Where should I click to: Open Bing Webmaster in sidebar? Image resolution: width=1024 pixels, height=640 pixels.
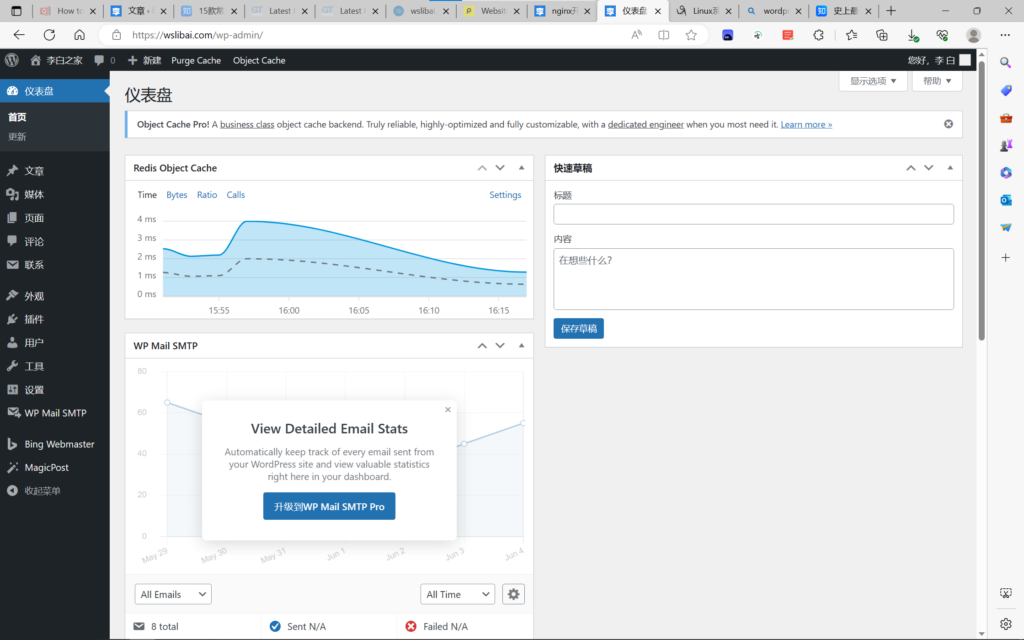click(59, 444)
